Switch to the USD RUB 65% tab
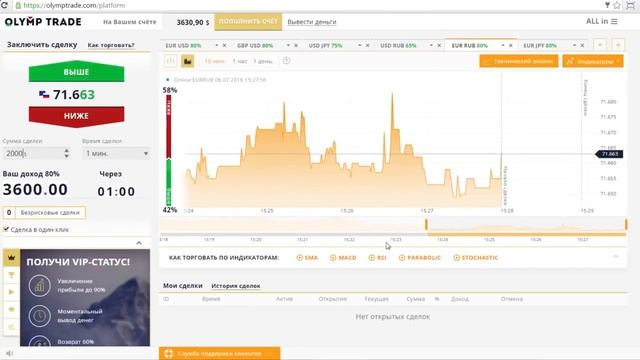Viewport: 640px width, 360px height. tap(398, 45)
